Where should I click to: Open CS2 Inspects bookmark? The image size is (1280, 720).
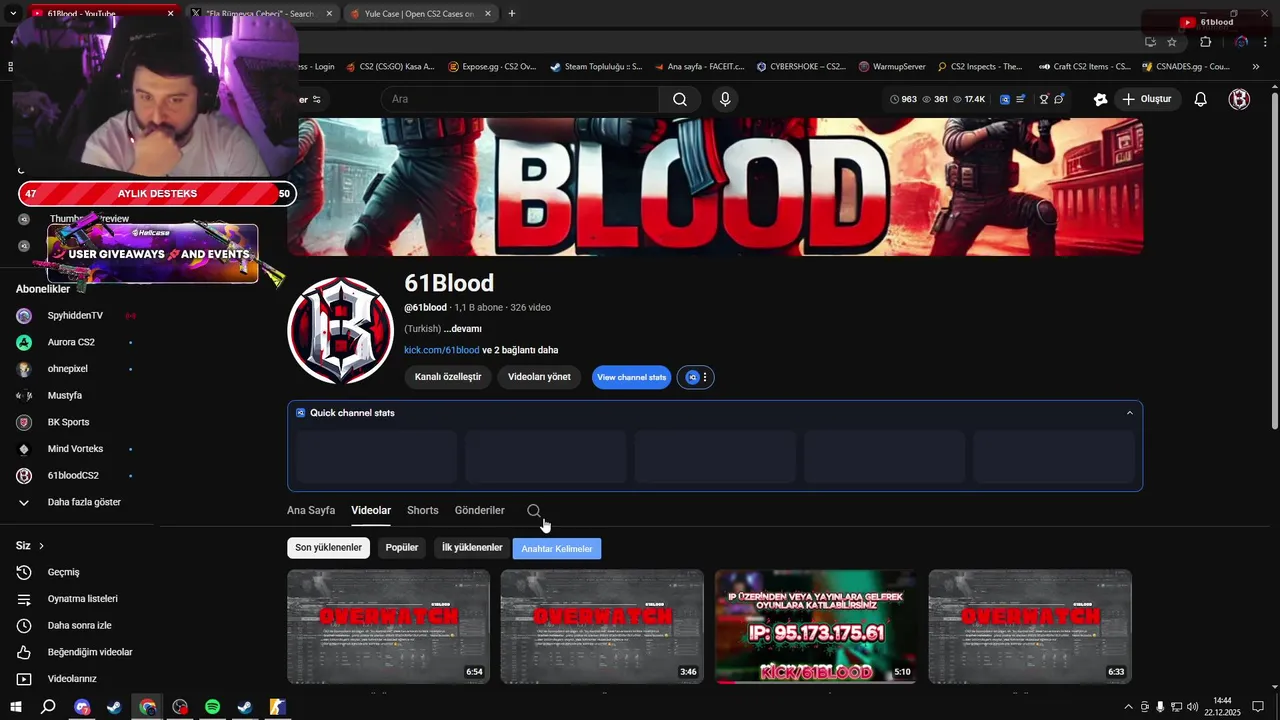(x=980, y=67)
